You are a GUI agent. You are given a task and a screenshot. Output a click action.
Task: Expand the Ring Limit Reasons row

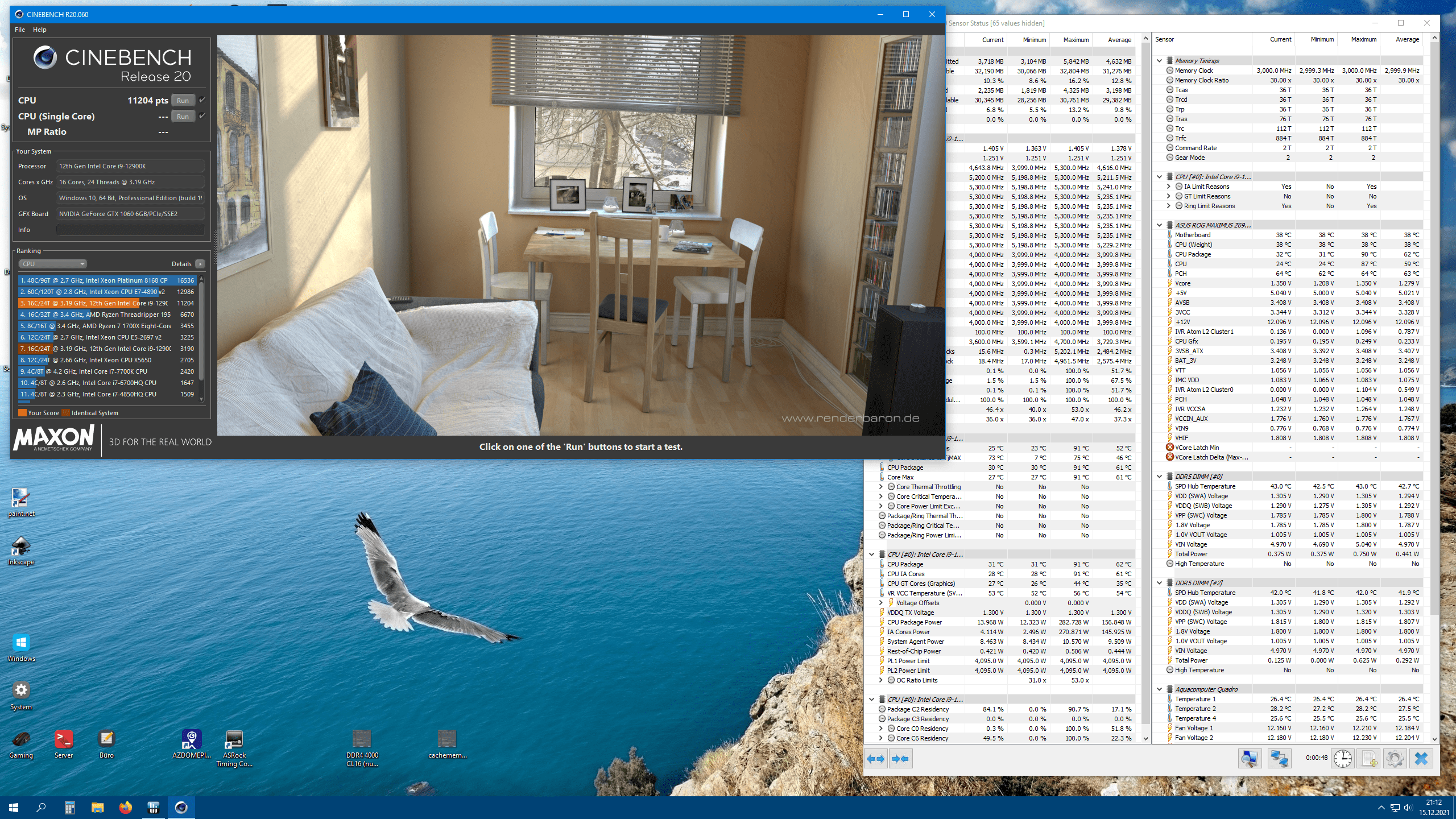[x=1169, y=206]
